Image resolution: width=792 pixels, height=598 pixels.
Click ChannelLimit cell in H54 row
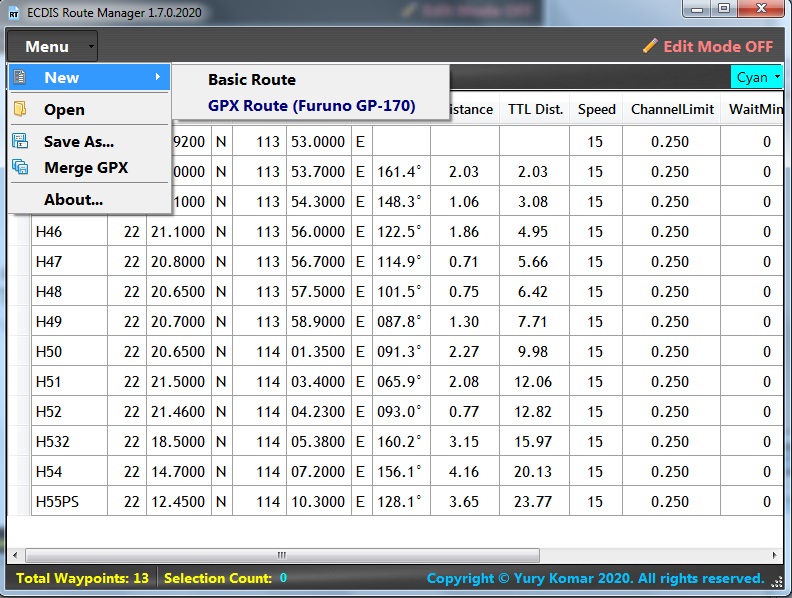[x=671, y=471]
